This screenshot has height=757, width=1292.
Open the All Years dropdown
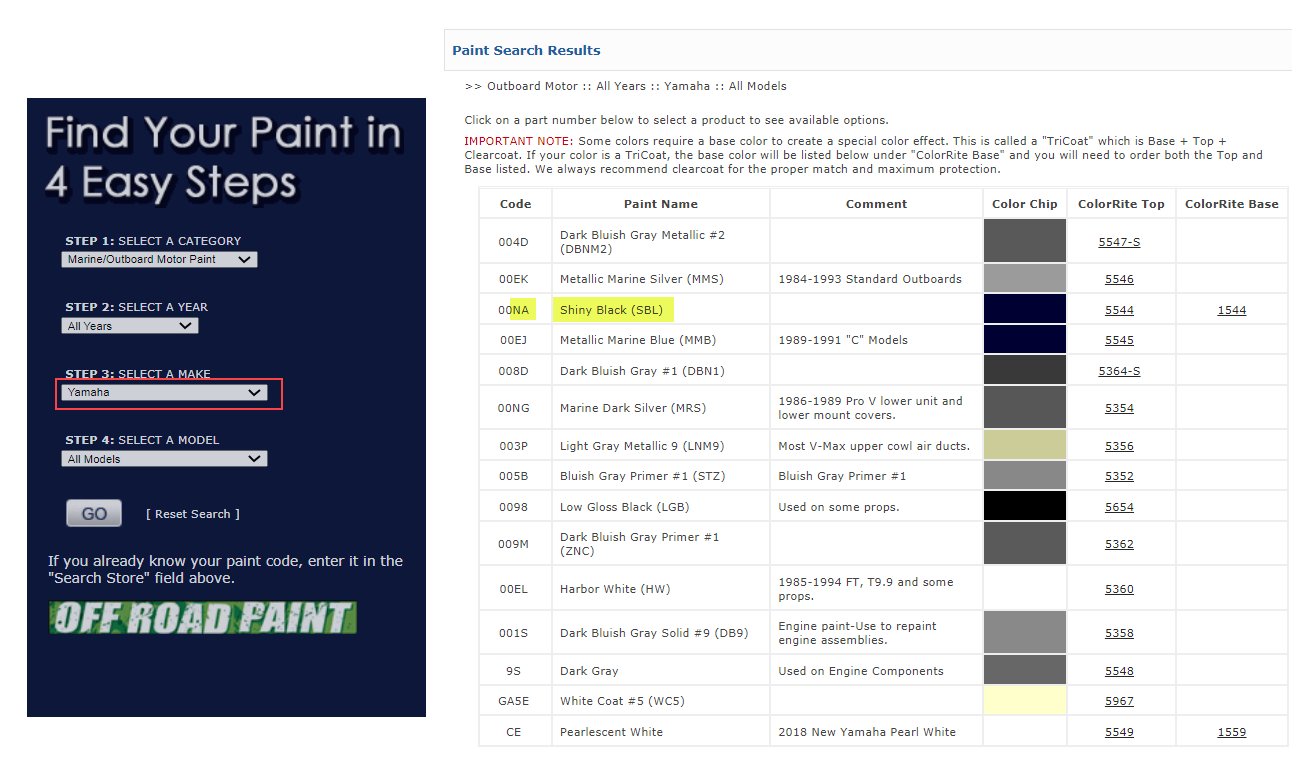[130, 326]
